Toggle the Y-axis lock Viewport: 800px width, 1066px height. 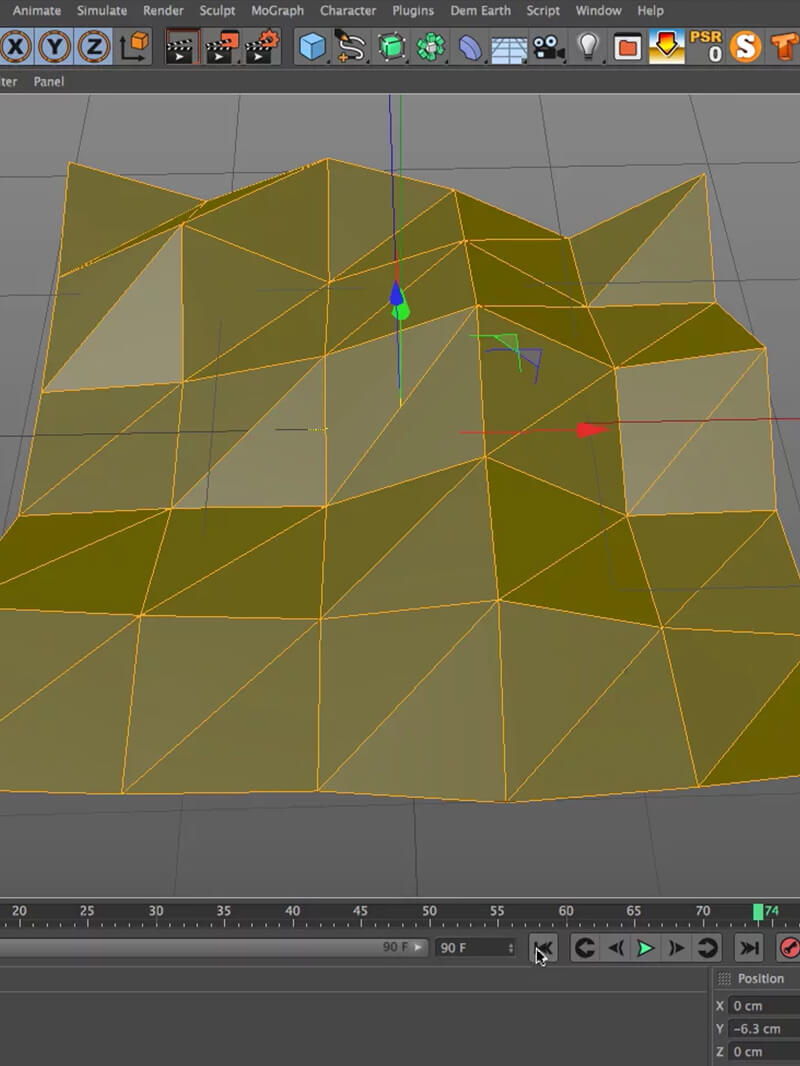coord(57,46)
